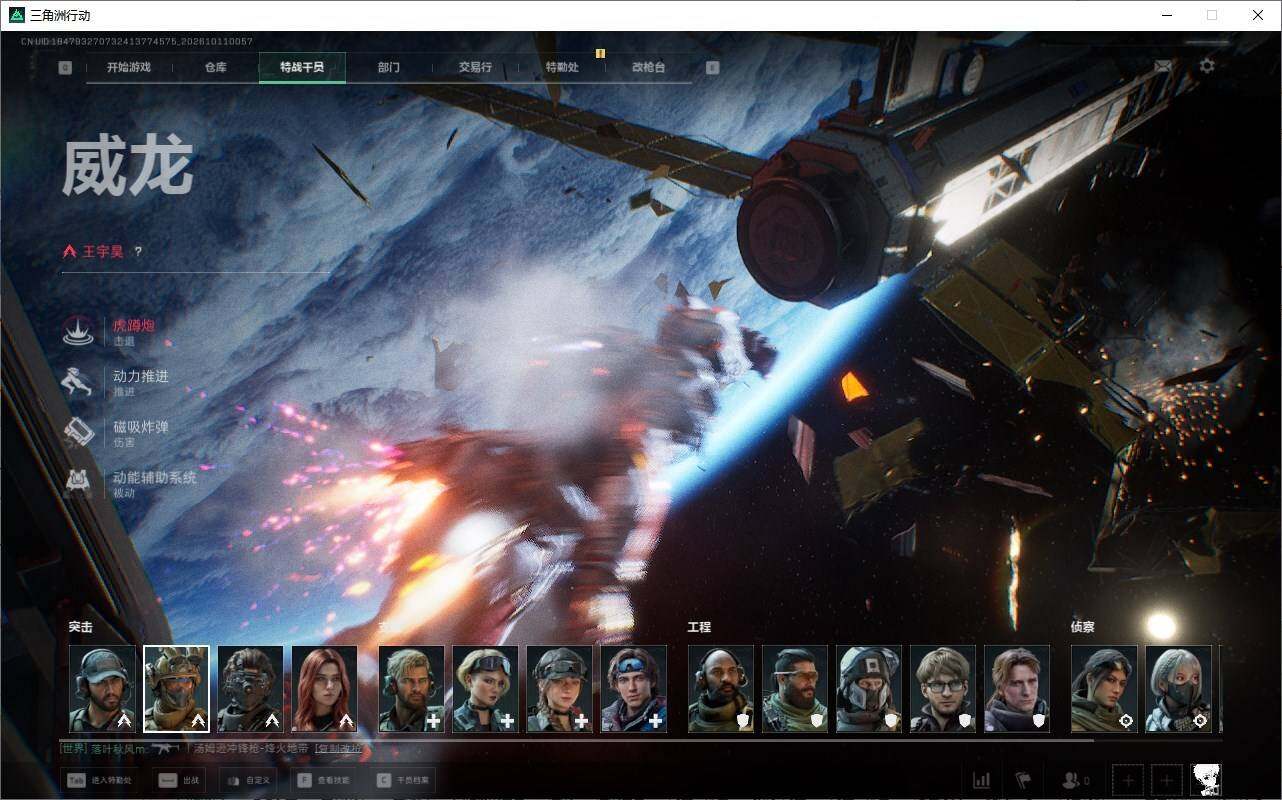Select the bald engineer operator with headset
This screenshot has height=800, width=1282.
(721, 689)
